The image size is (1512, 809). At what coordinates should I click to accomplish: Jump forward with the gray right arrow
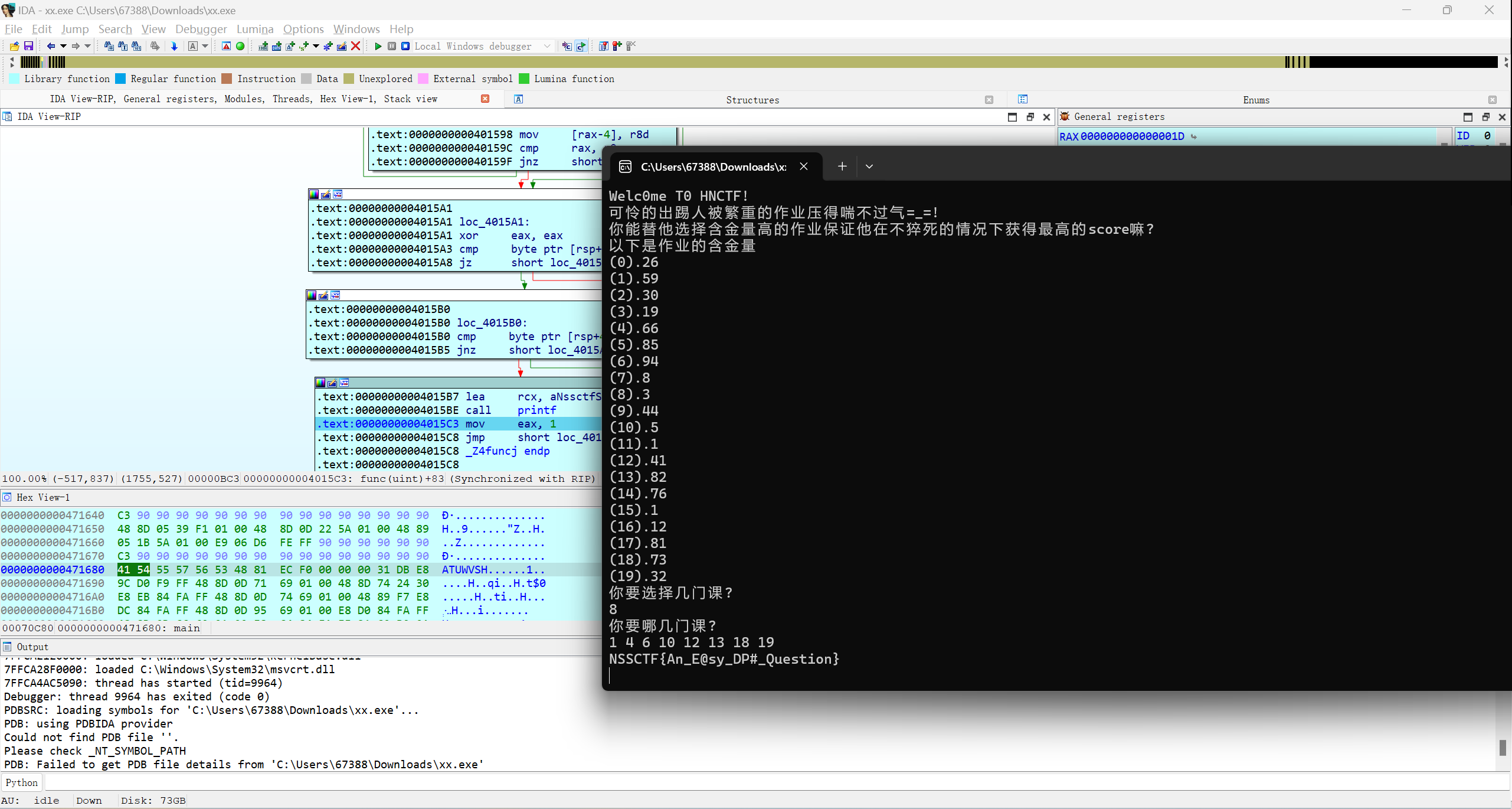click(76, 46)
